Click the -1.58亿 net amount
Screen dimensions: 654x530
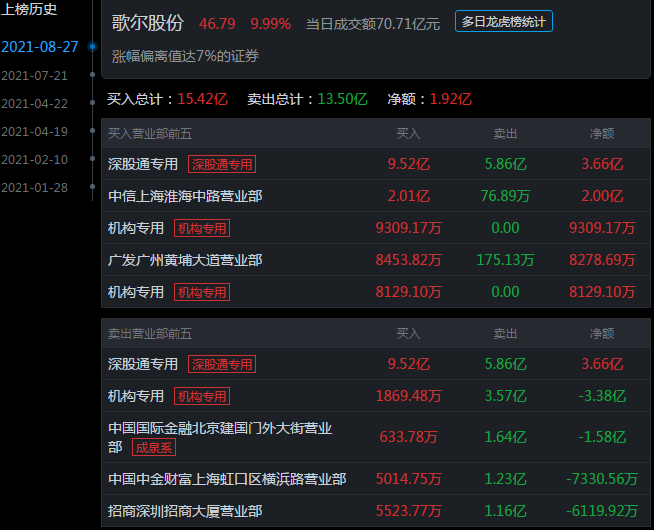click(602, 437)
